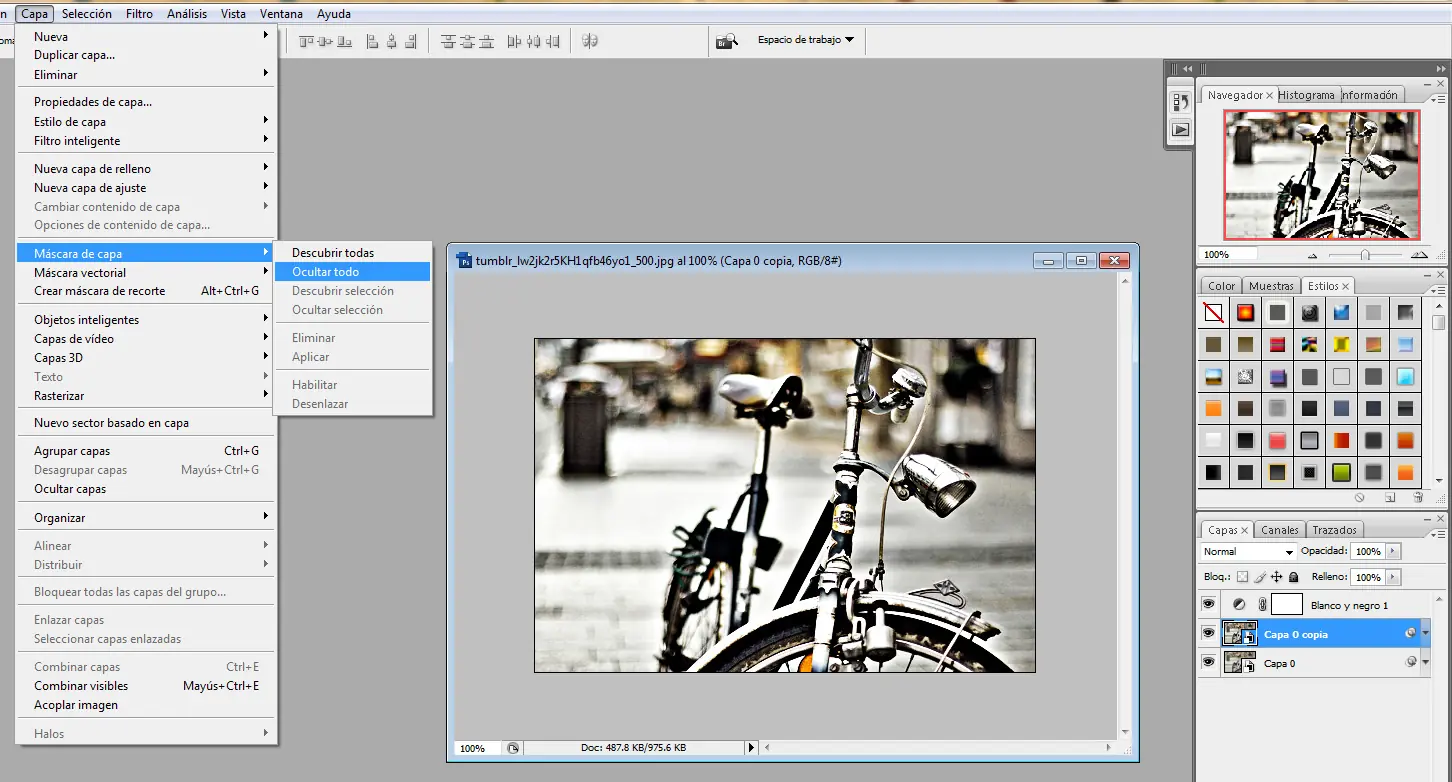The width and height of the screenshot is (1452, 782).
Task: Apply the red glowing style swatch
Action: pyautogui.click(x=1245, y=313)
